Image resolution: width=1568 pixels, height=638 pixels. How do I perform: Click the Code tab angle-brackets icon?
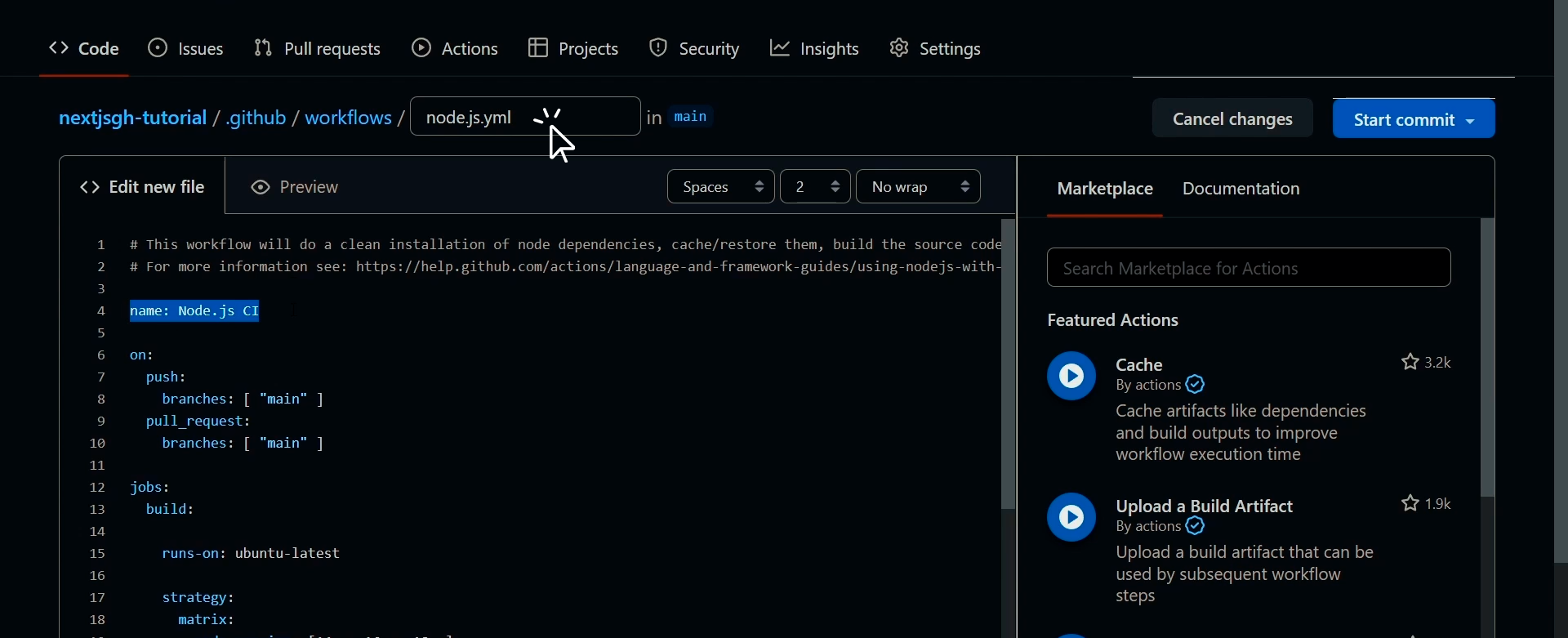coord(58,48)
